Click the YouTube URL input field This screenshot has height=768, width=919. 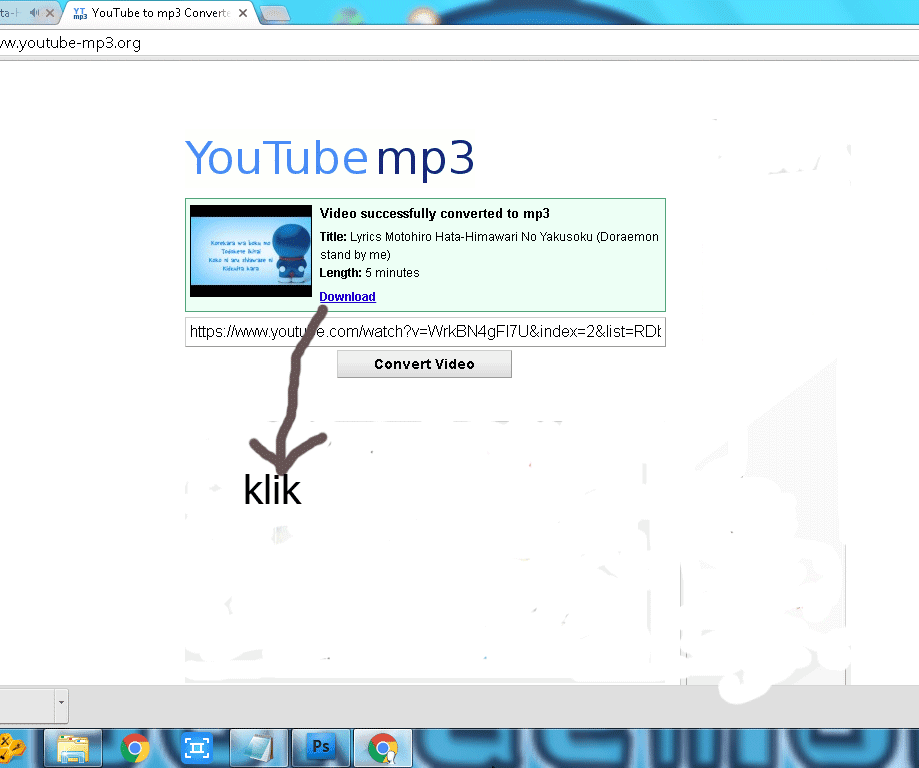click(426, 332)
